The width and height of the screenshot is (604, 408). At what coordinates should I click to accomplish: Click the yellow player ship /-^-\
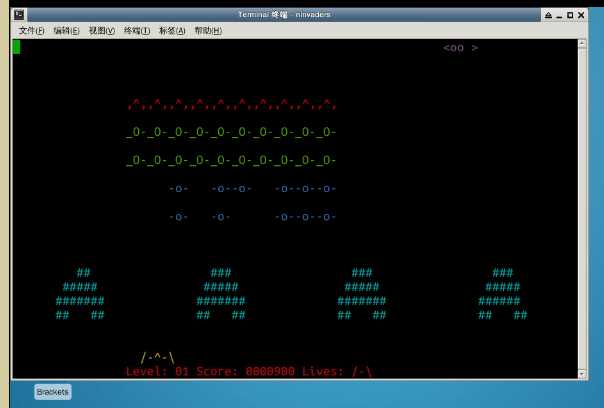click(158, 358)
